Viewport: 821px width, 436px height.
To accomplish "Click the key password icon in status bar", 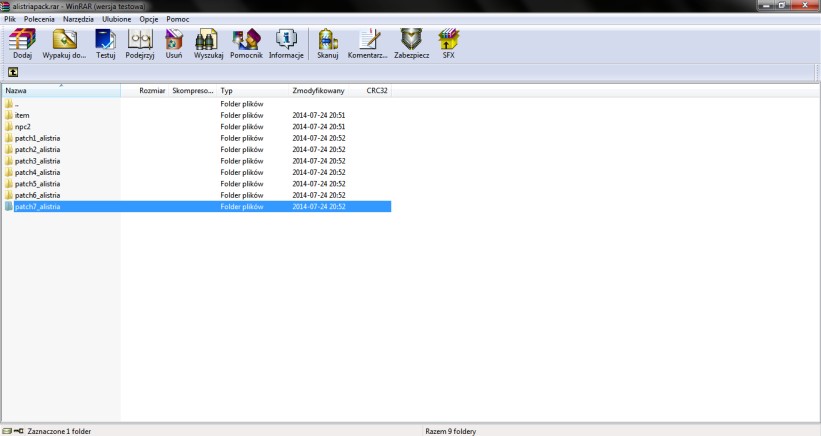I will pyautogui.click(x=19, y=431).
